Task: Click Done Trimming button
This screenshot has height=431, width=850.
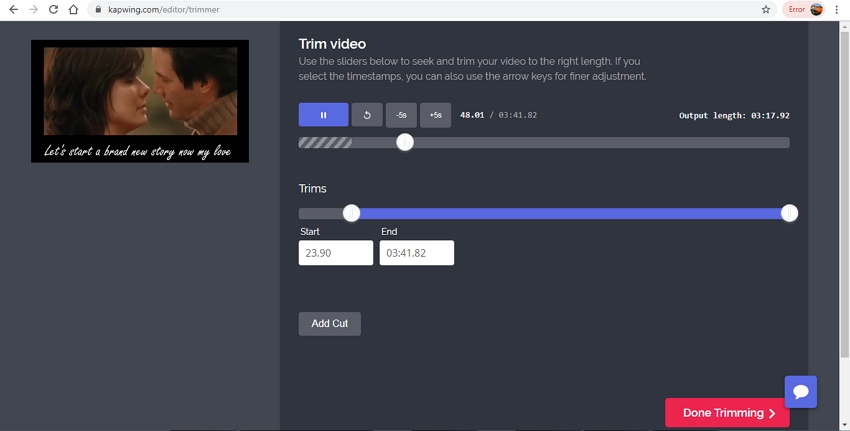Action: [x=727, y=413]
